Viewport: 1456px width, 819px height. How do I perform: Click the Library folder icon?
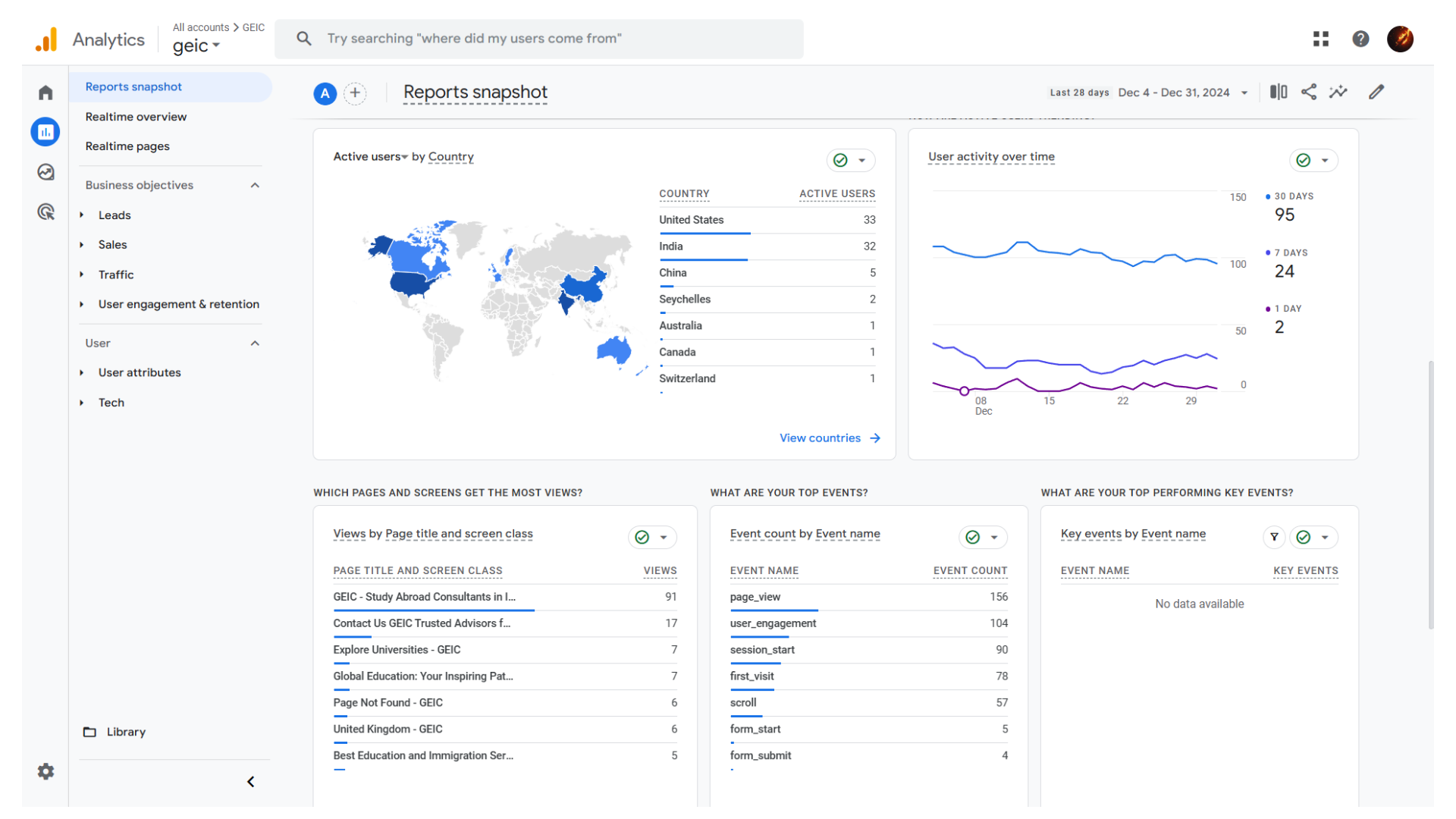[89, 732]
